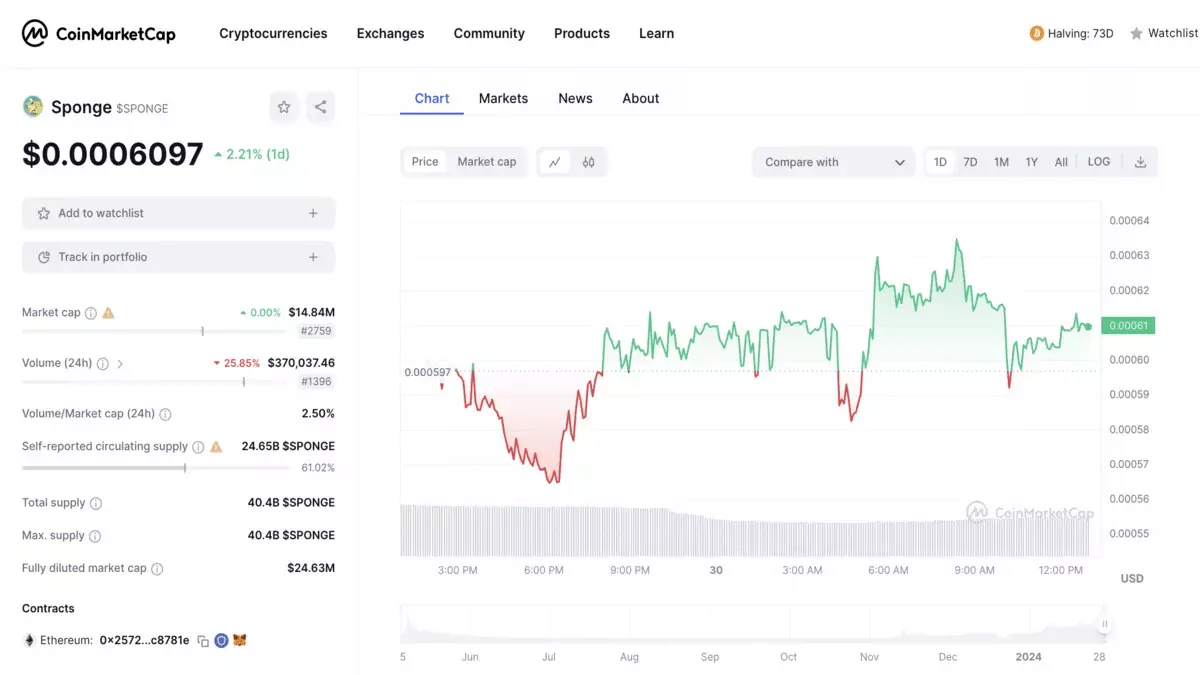Copy the Ethereum contract address
Screen dimensions: 1200x675
(x=203, y=641)
